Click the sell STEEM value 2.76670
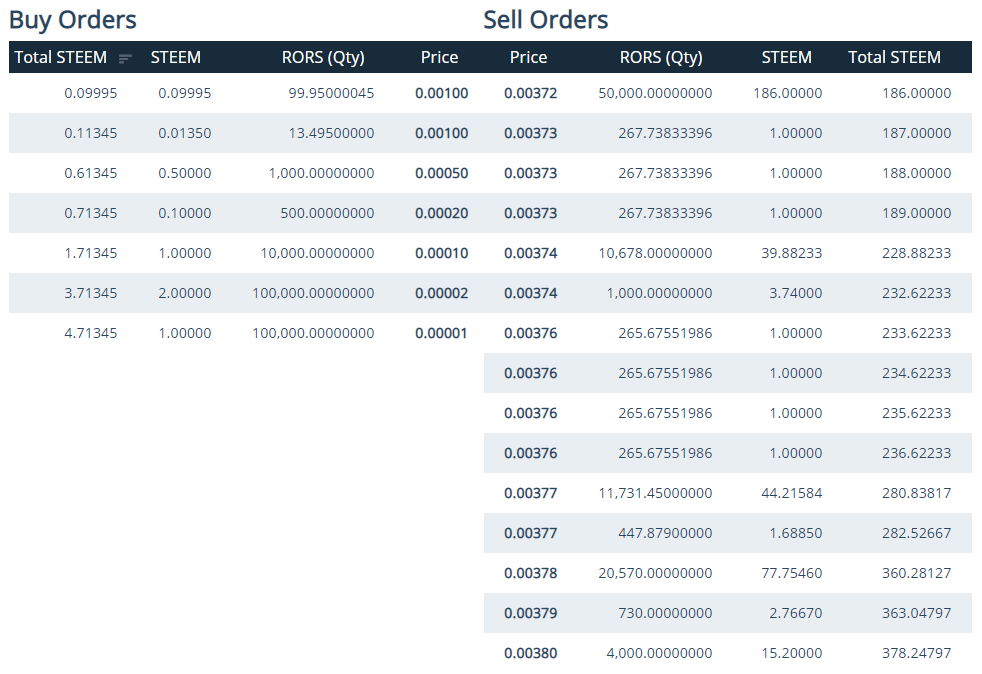This screenshot has height=674, width=982. click(x=795, y=613)
